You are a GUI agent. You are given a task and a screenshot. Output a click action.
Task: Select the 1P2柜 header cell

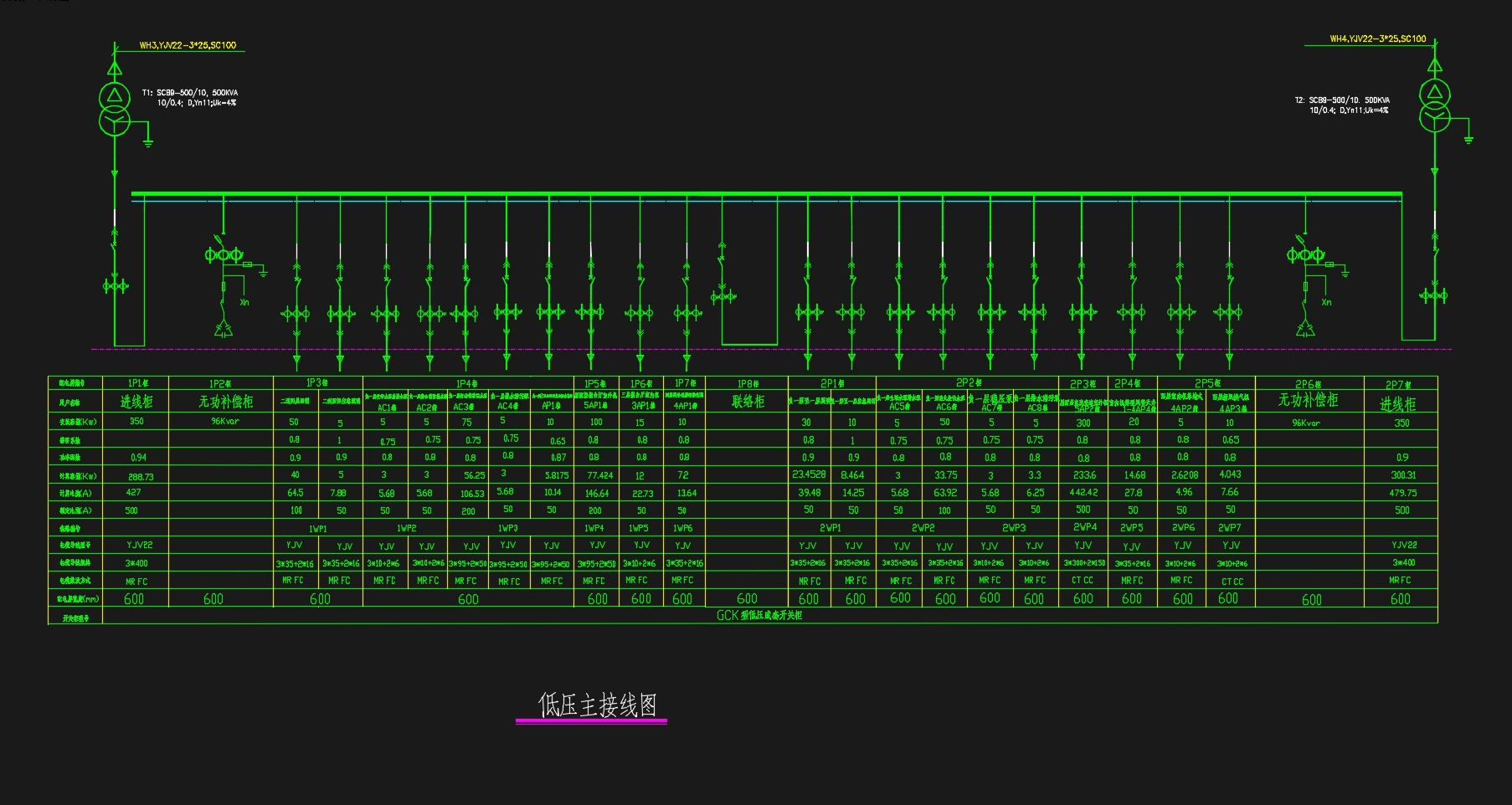(x=220, y=383)
